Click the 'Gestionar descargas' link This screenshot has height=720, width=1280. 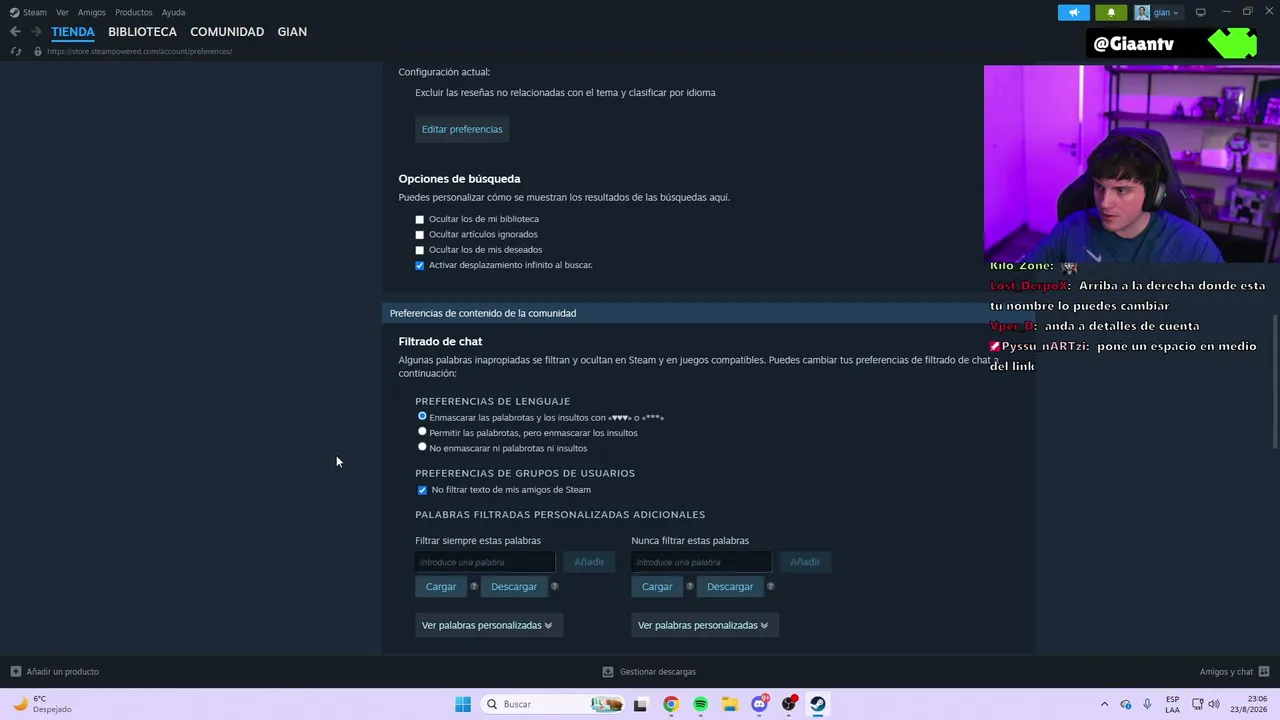coord(658,672)
